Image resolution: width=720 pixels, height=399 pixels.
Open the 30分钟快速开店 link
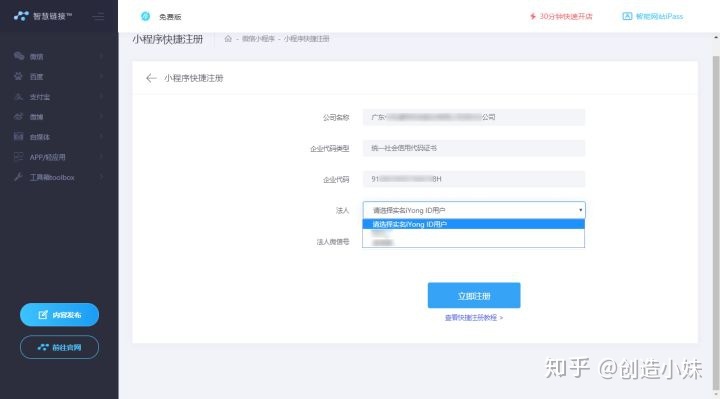566,17
